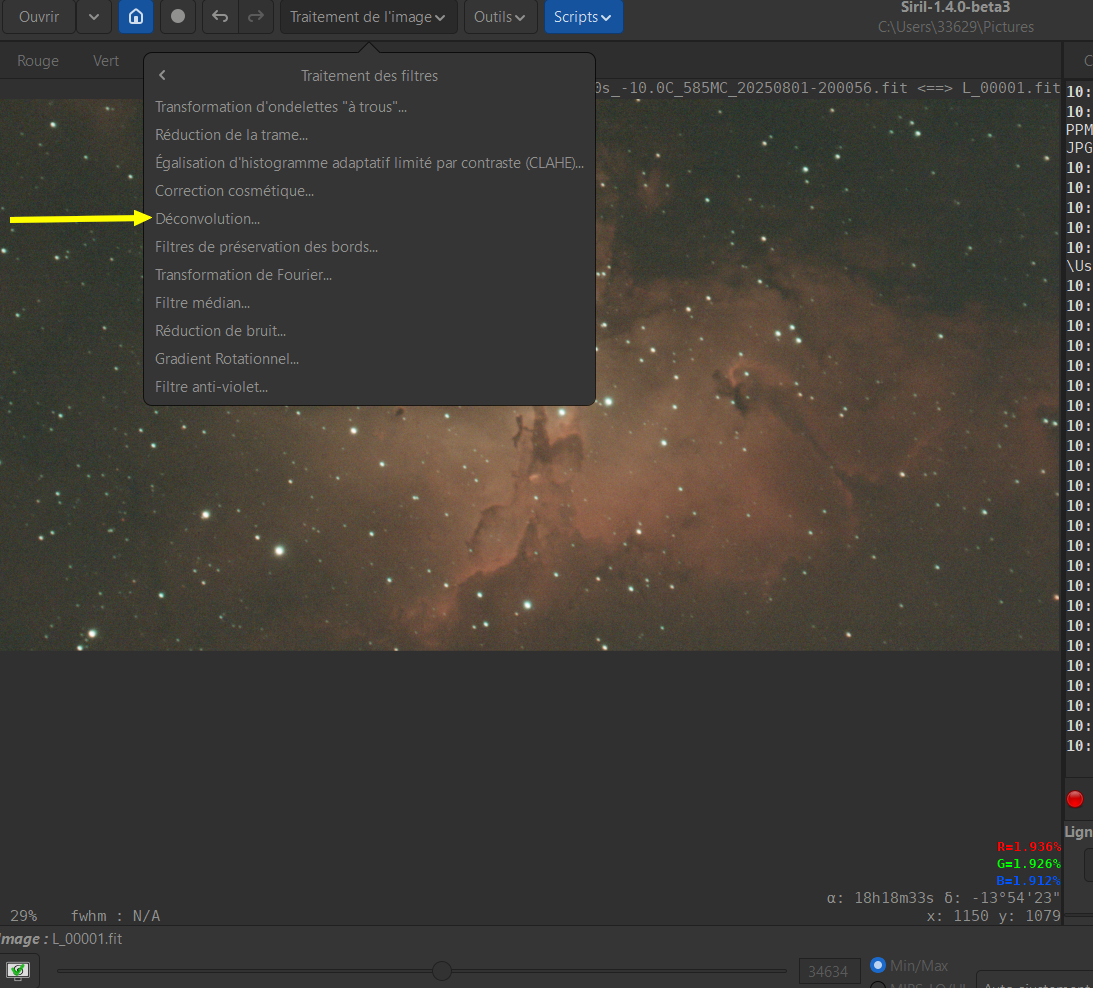
Task: Click the Ouvrir button
Action: point(38,17)
